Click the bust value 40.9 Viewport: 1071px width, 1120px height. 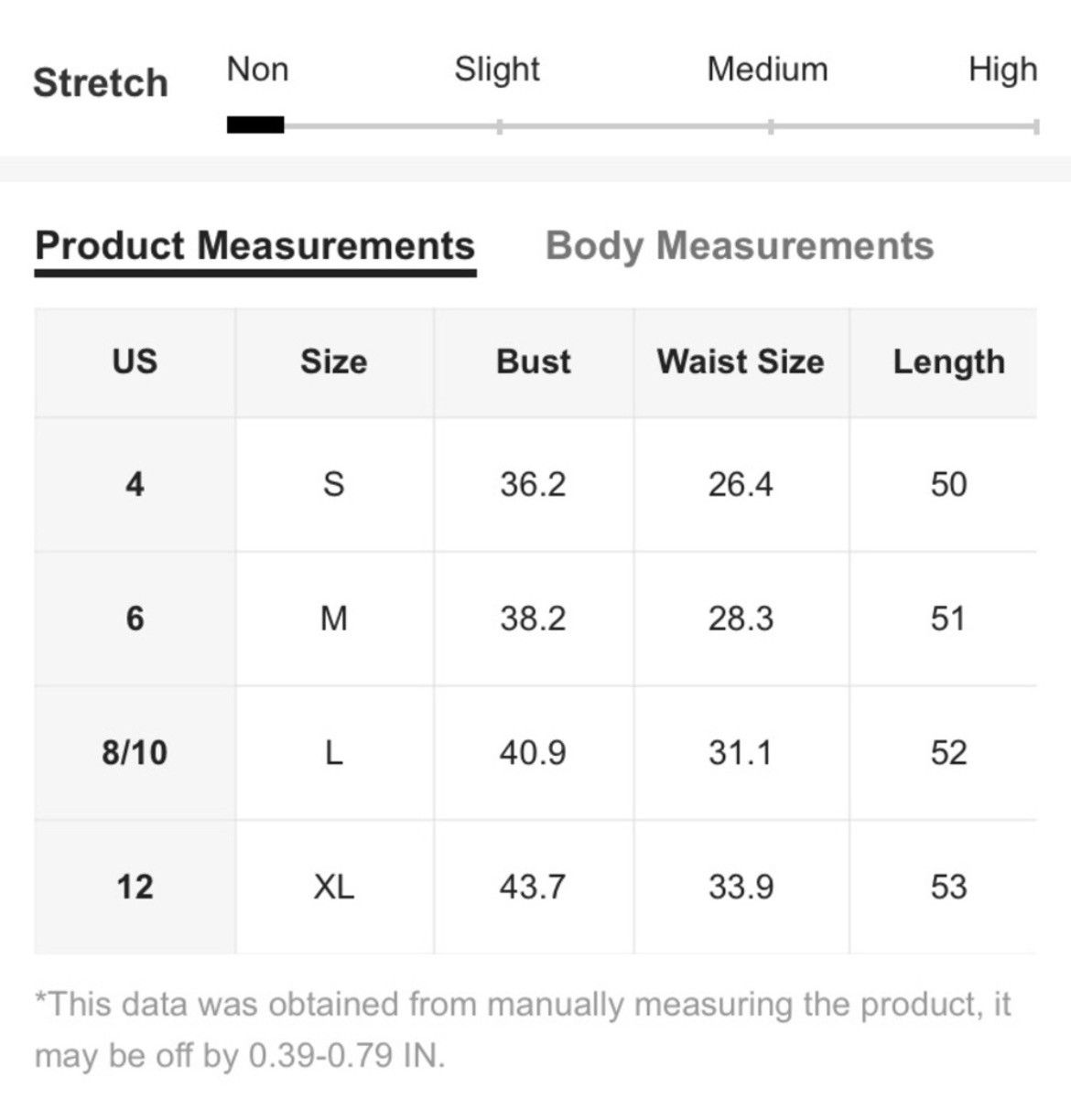pyautogui.click(x=534, y=753)
